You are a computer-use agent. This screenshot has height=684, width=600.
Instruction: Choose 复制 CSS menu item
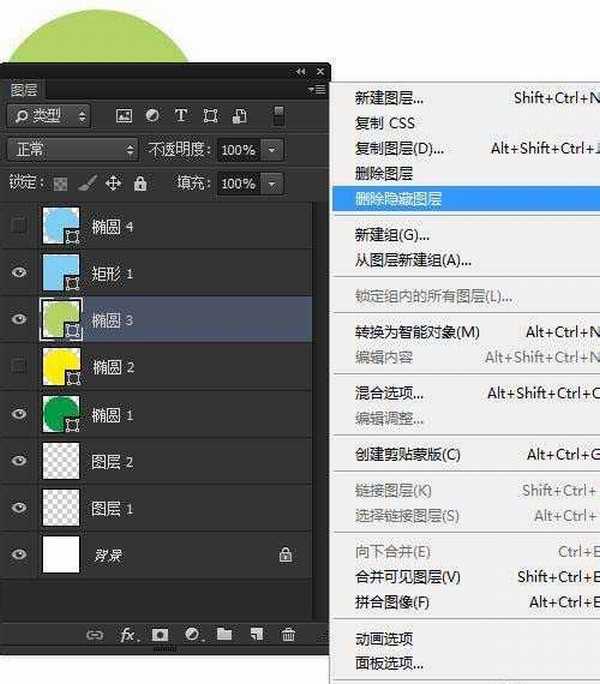(466, 123)
